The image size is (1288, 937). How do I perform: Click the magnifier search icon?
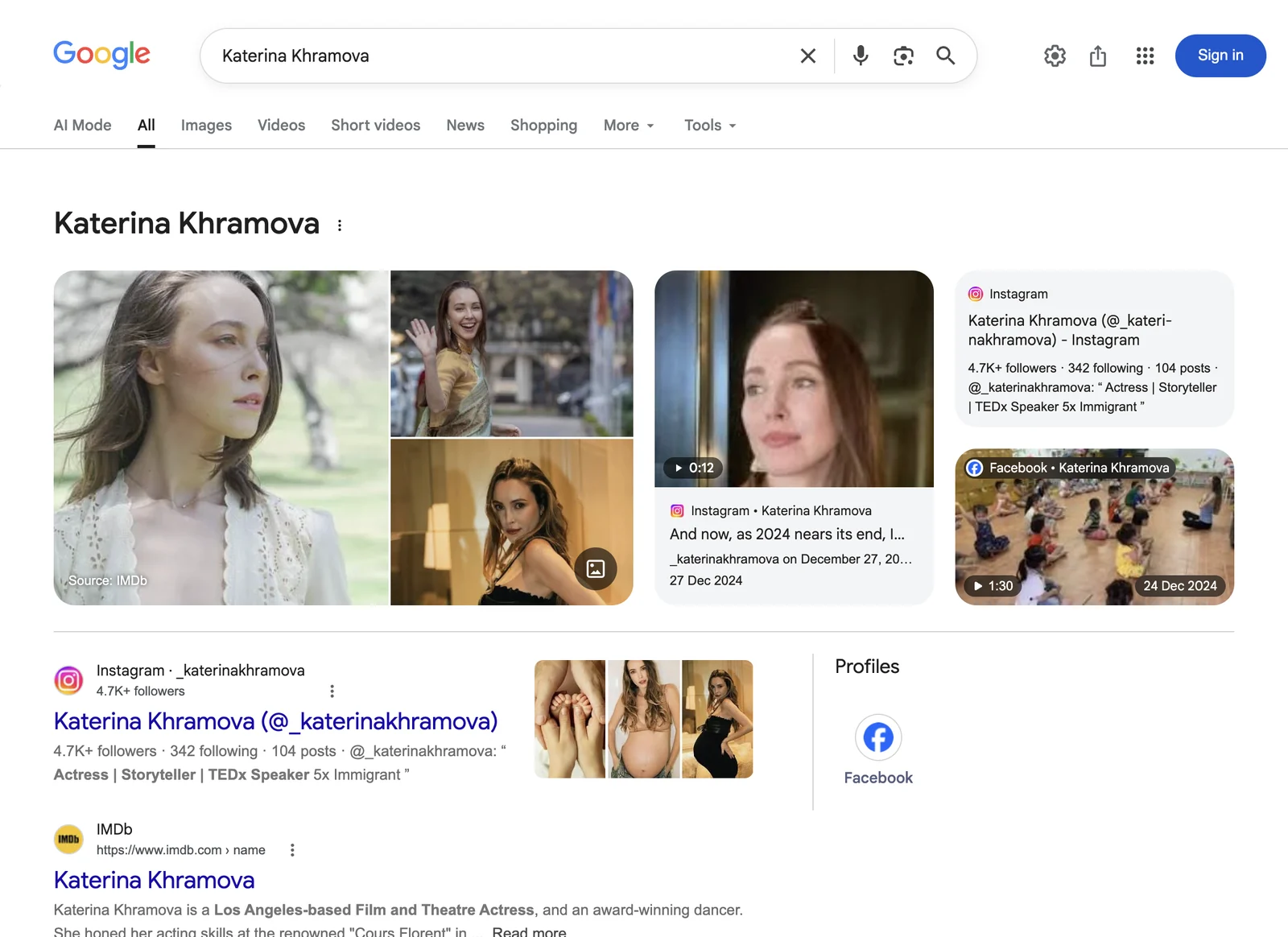946,56
